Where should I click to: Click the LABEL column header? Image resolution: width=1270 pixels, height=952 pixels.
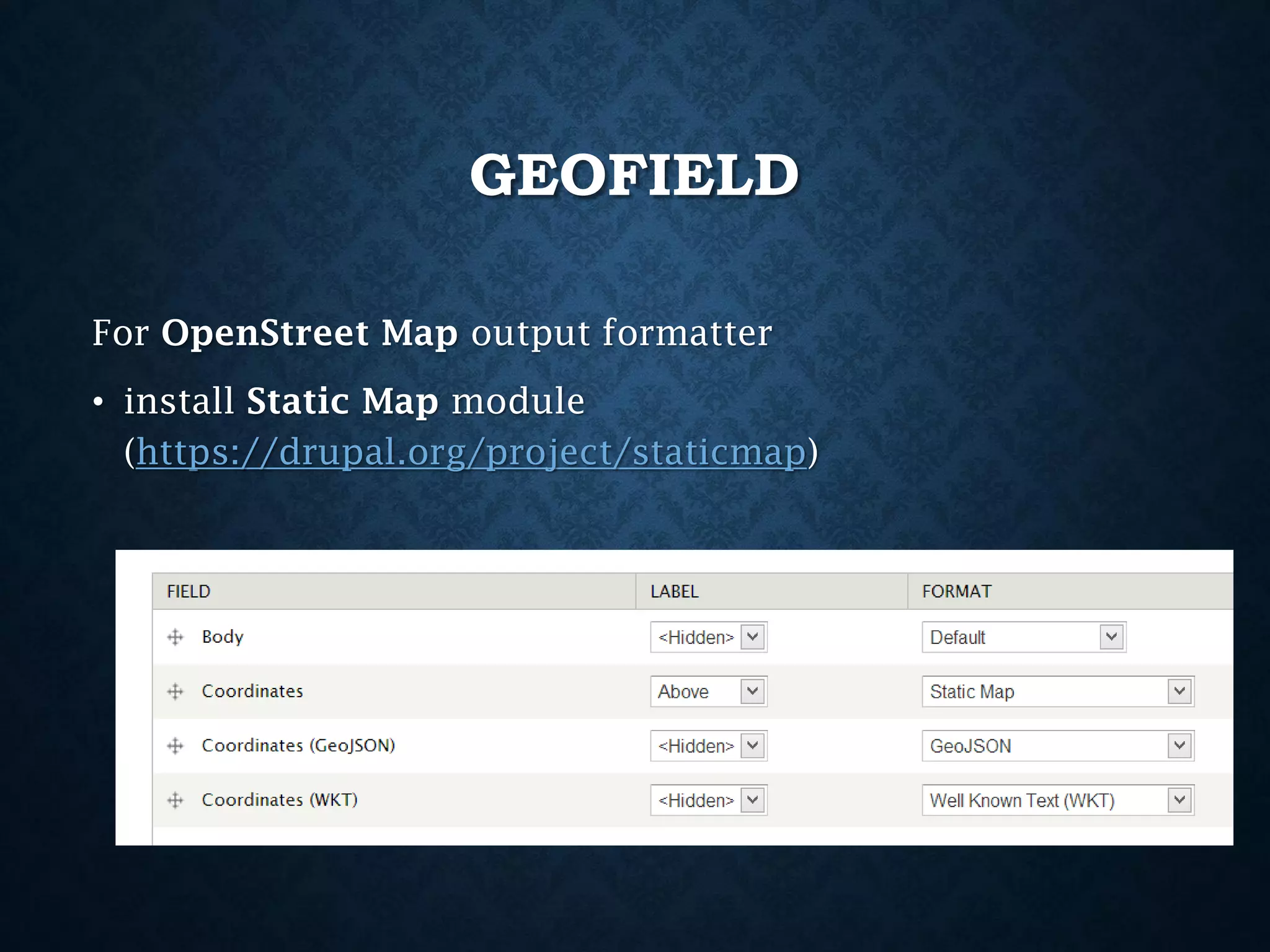coord(674,591)
